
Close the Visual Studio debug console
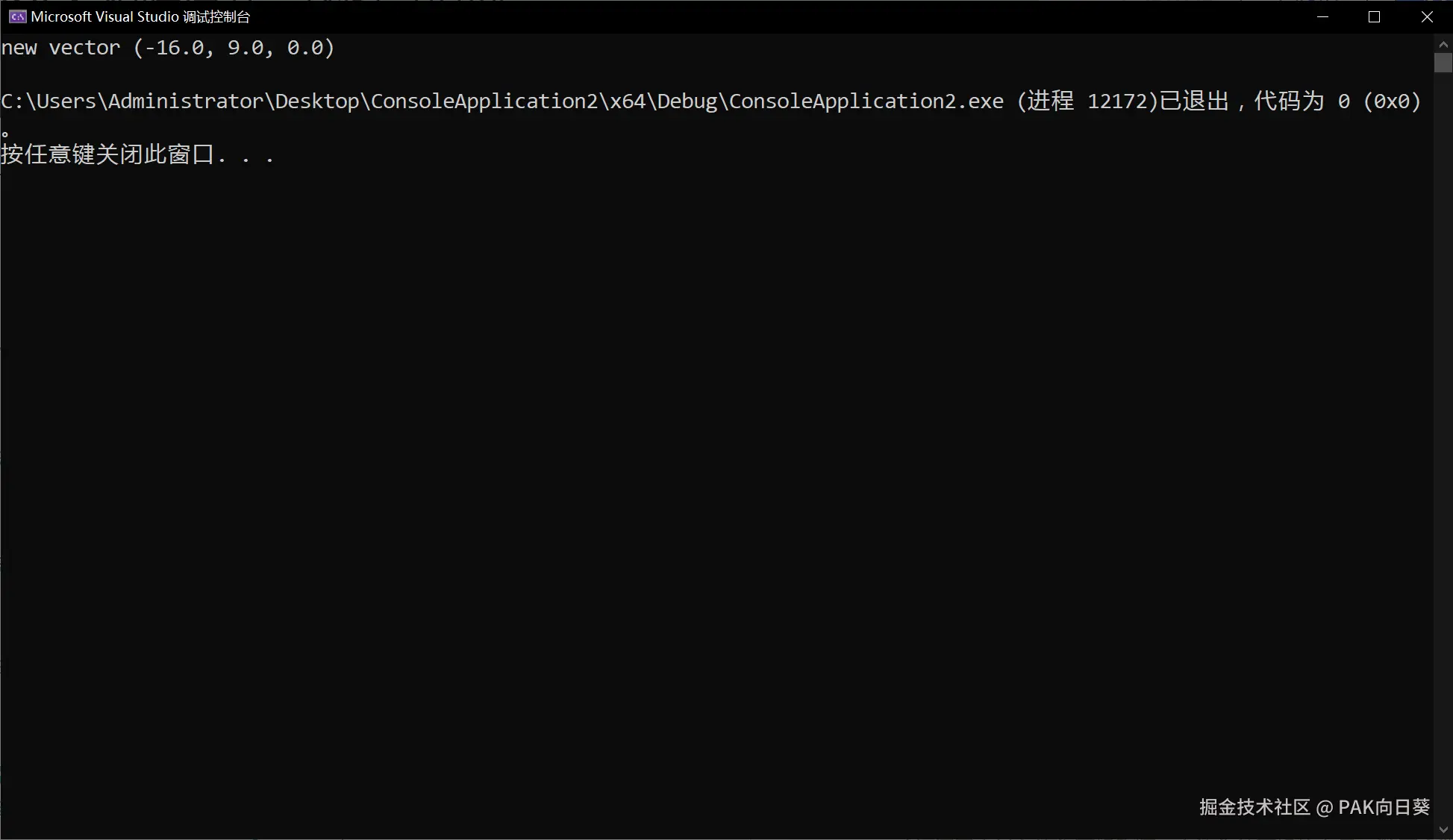point(1426,16)
